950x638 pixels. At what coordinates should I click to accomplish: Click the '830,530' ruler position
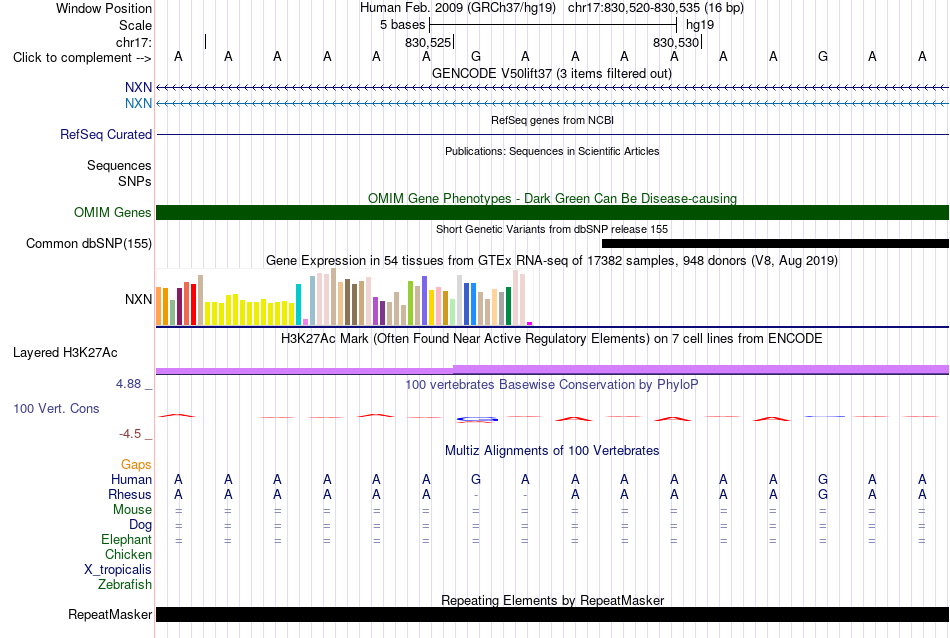point(676,42)
